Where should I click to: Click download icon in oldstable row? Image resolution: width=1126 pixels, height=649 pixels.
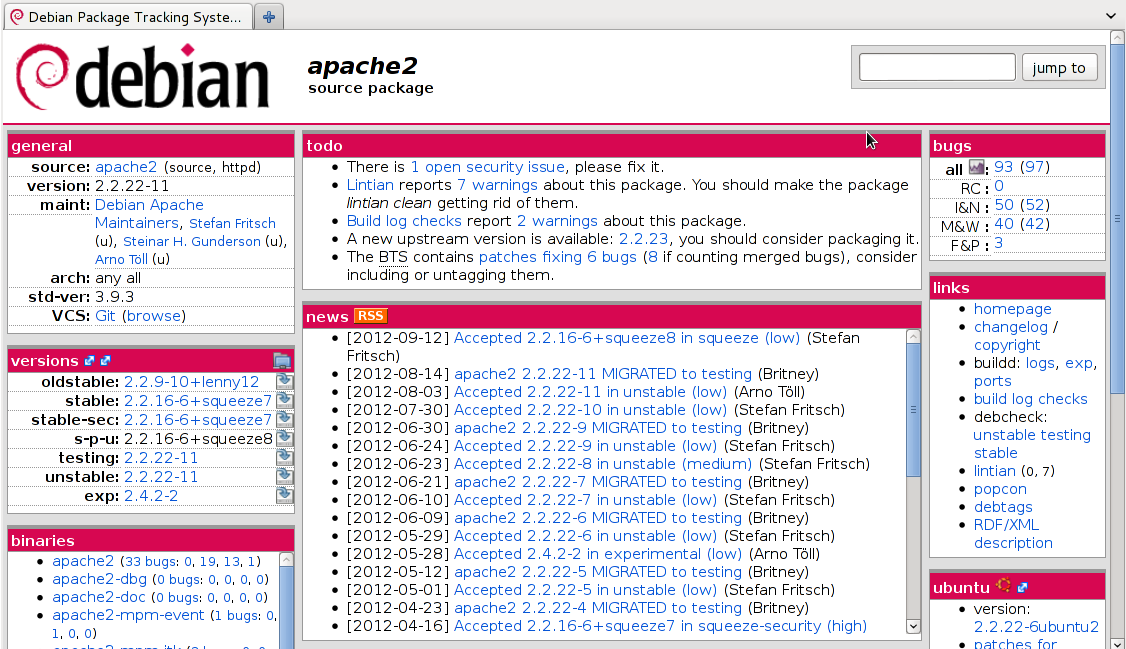pos(284,380)
